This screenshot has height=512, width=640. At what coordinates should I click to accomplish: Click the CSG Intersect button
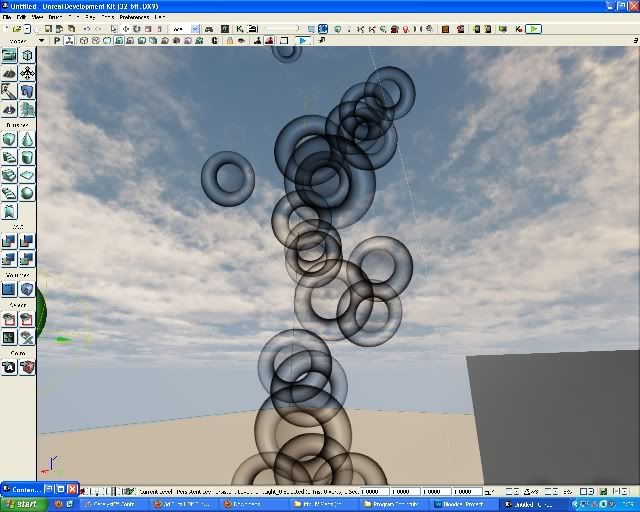click(9, 259)
